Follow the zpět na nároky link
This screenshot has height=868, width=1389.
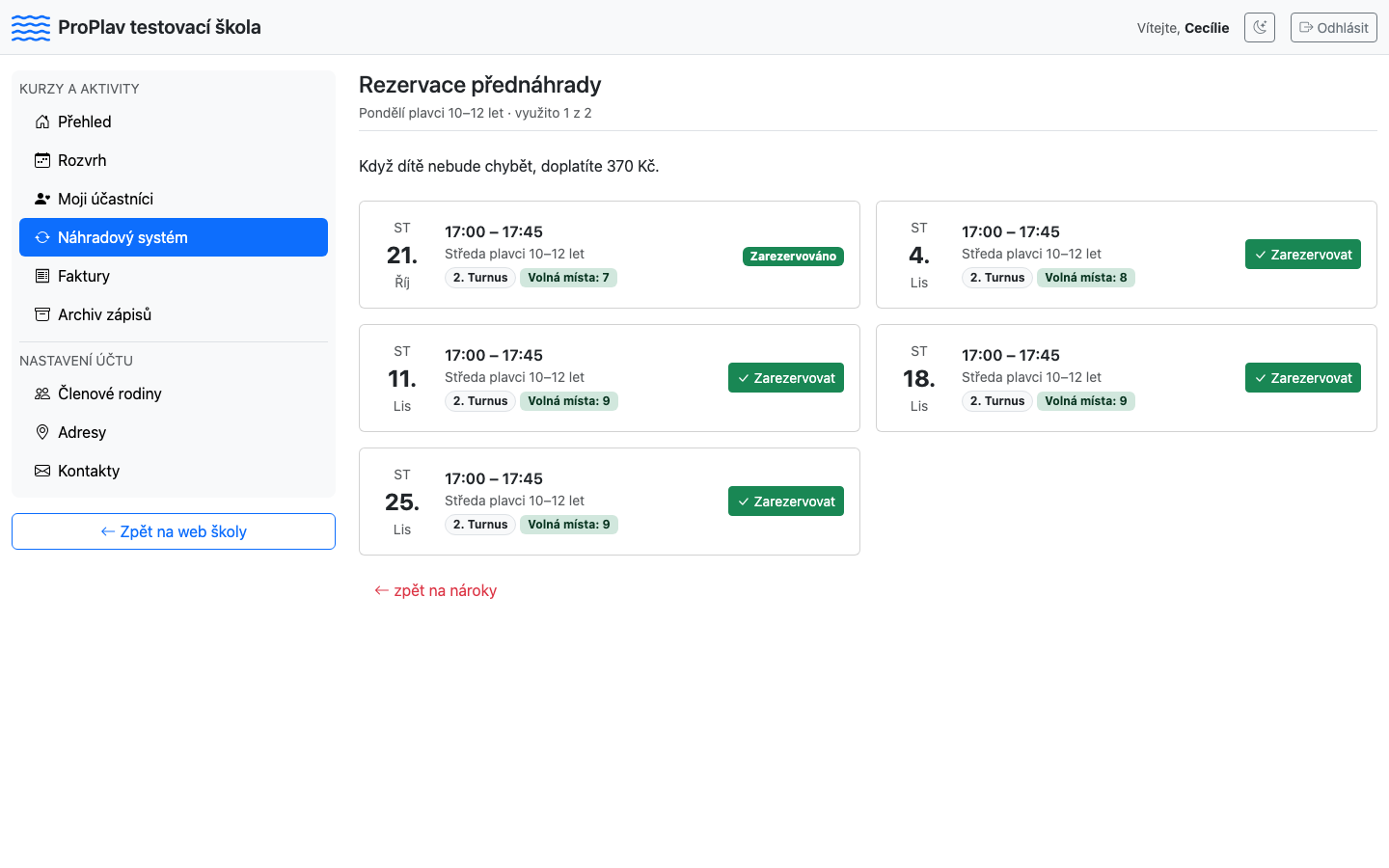(x=436, y=590)
